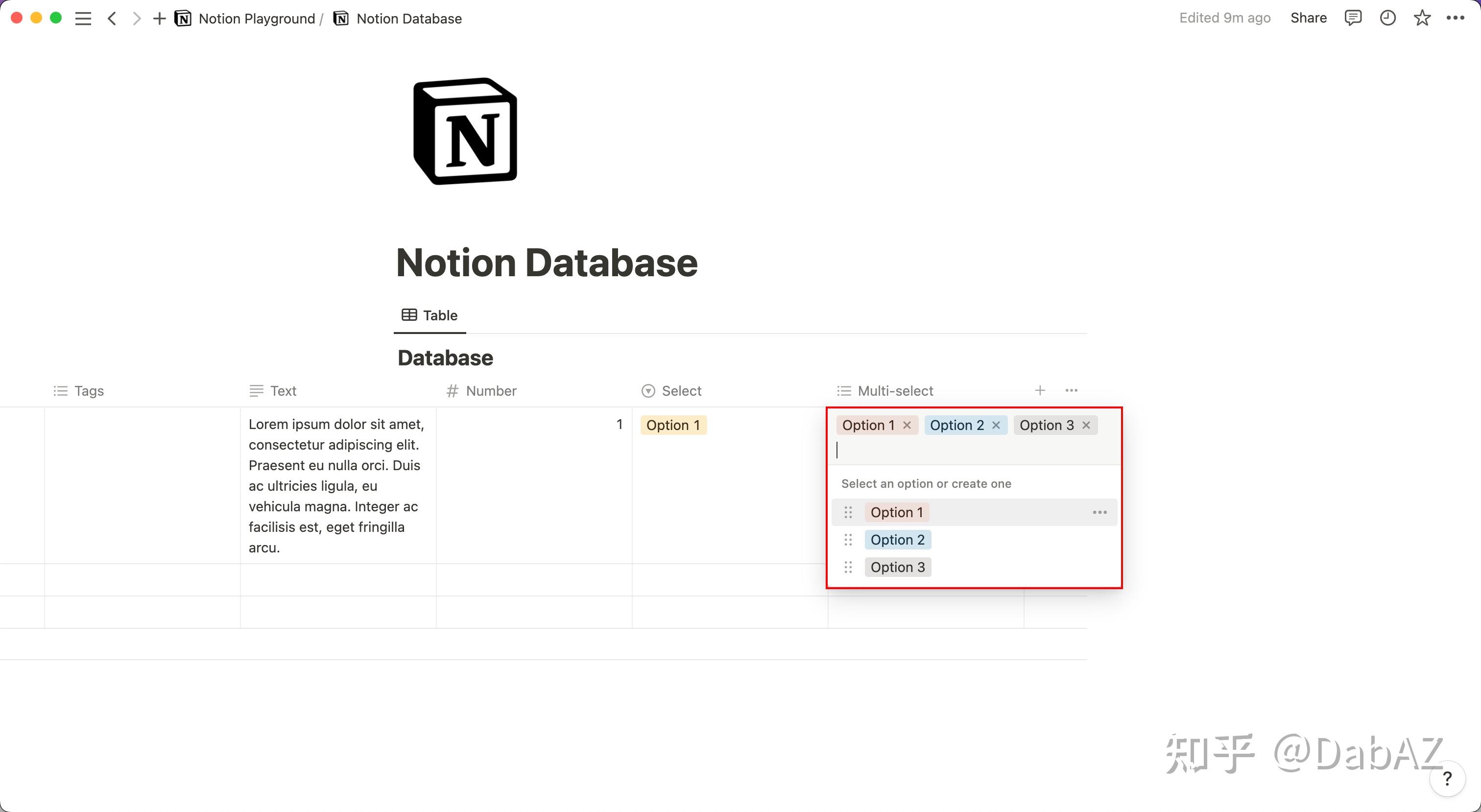The height and width of the screenshot is (812, 1481).
Task: Click the Option 1 cell in the Select column
Action: pyautogui.click(x=674, y=425)
